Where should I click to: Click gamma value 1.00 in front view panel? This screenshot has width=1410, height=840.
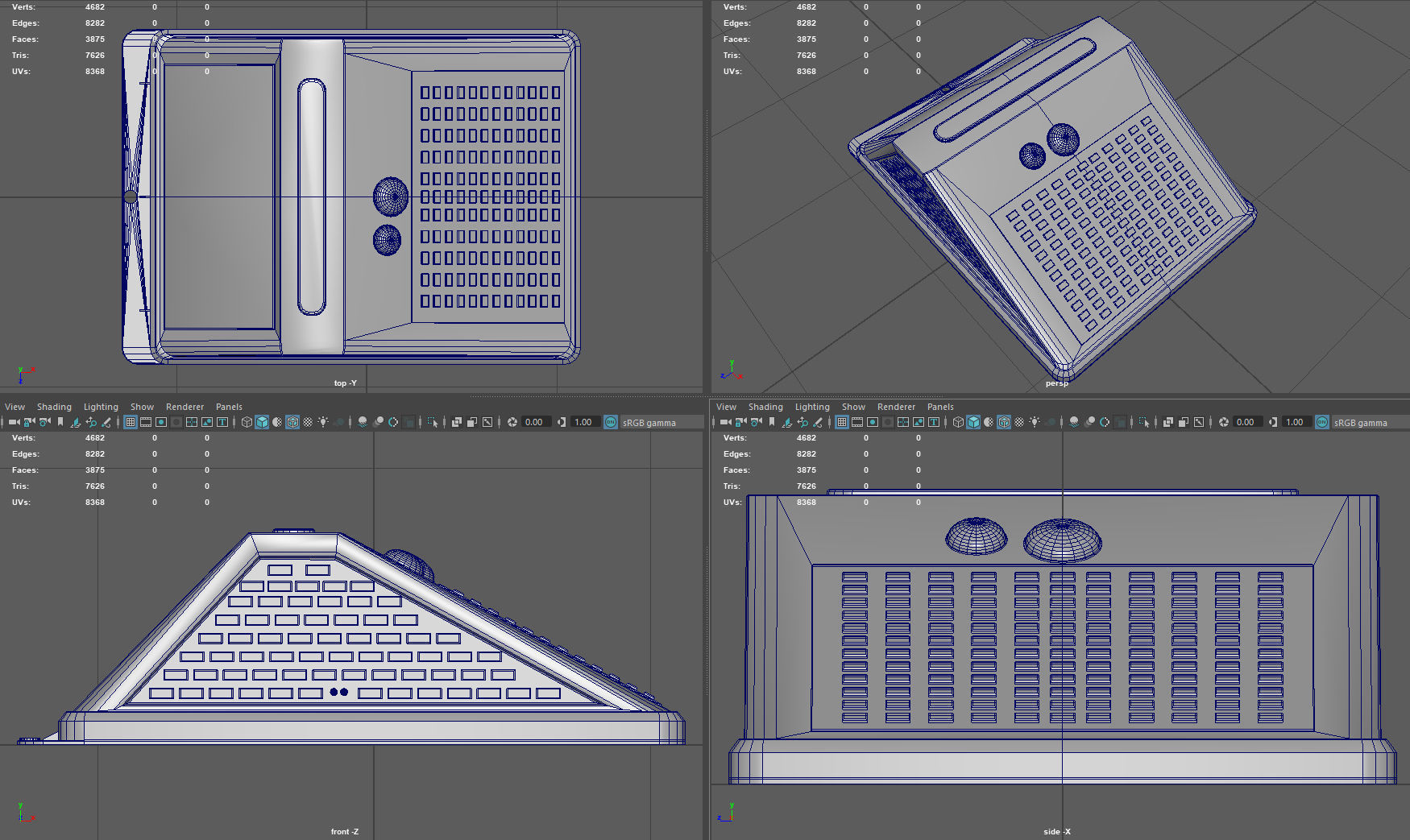tap(585, 422)
